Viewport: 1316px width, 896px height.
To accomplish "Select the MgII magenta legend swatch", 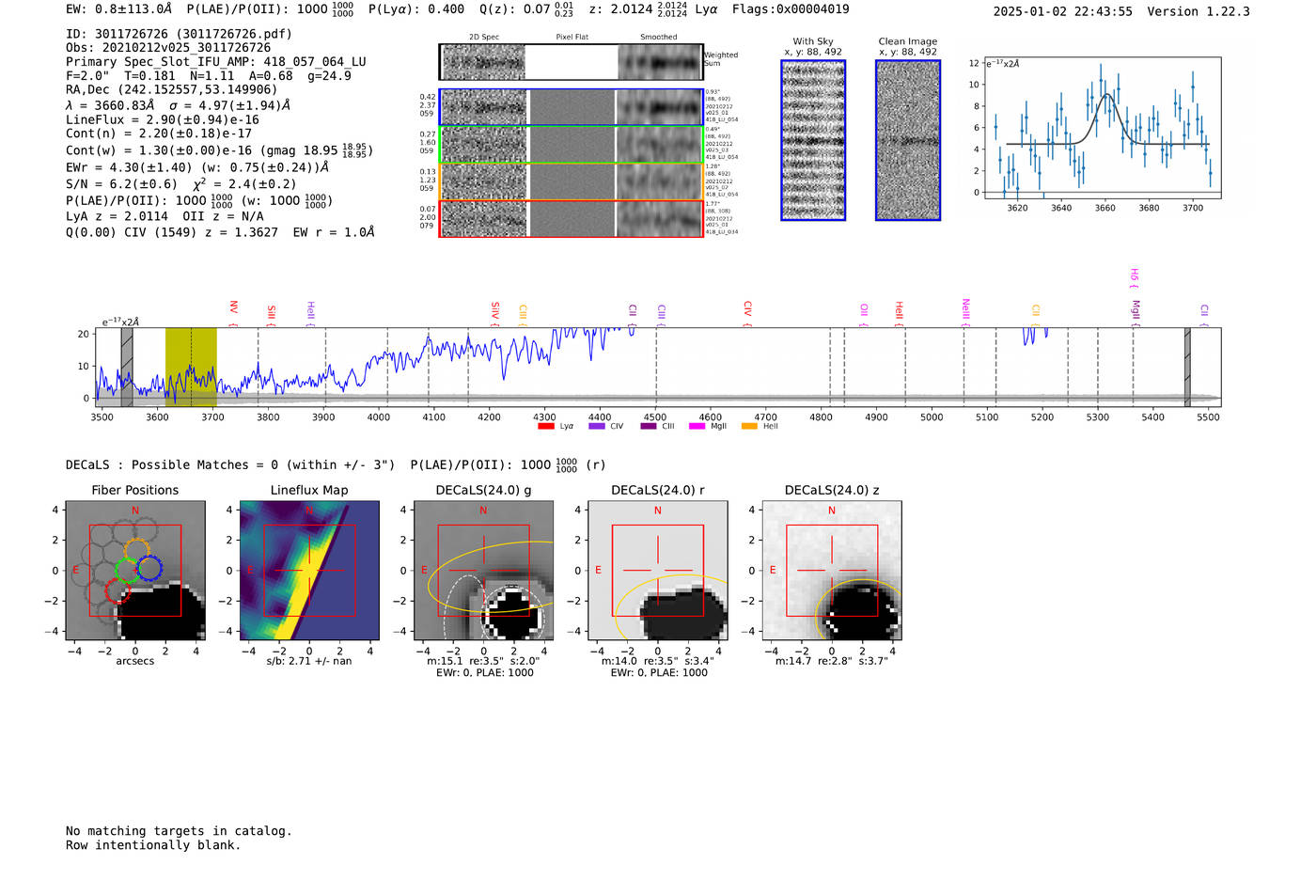I will pyautogui.click(x=697, y=427).
